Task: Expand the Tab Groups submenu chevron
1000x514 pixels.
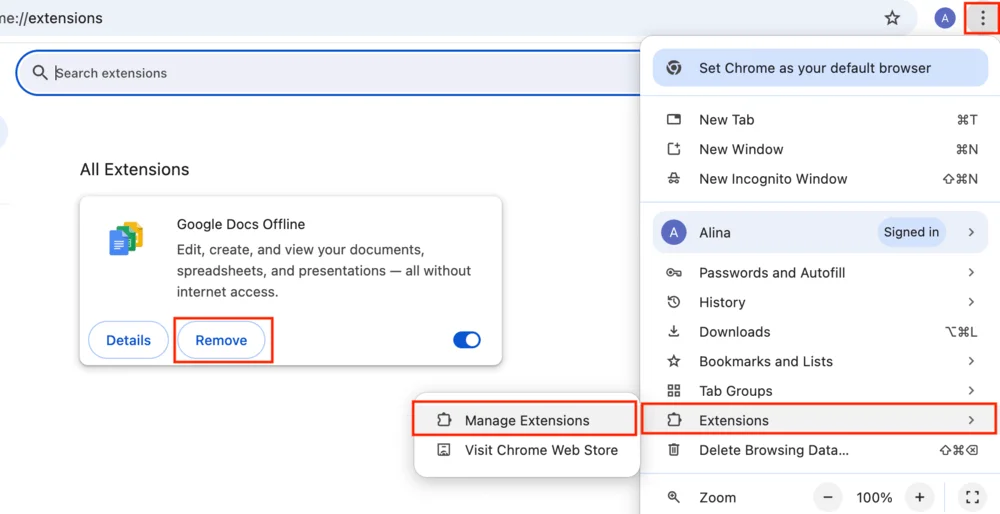Action: tap(971, 391)
